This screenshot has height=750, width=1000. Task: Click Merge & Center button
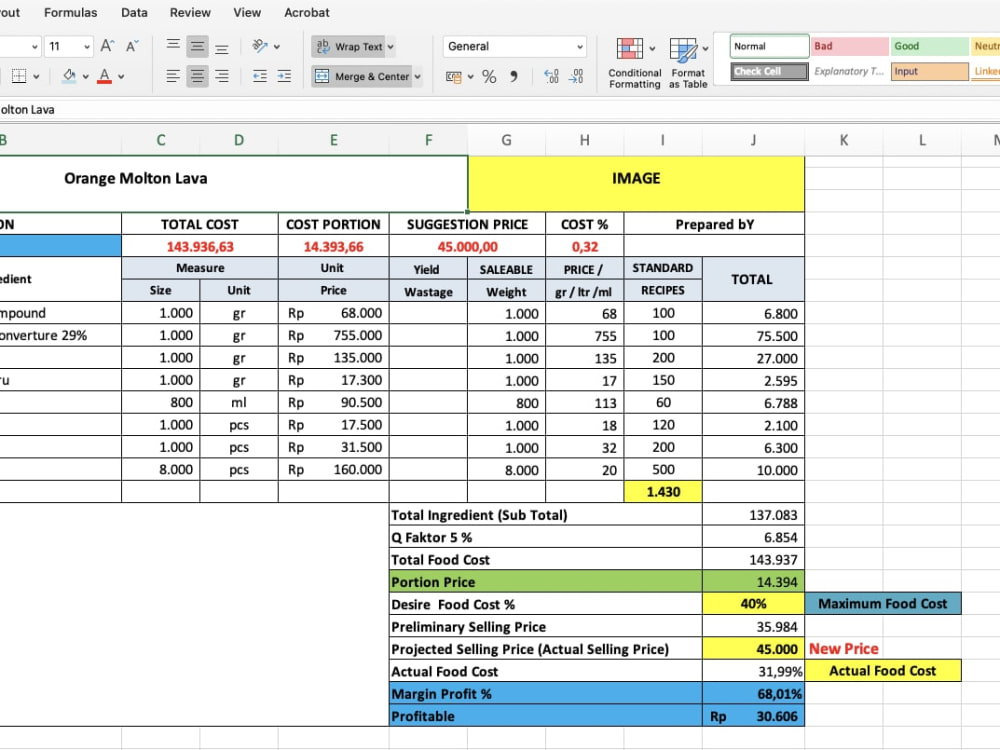pos(362,77)
